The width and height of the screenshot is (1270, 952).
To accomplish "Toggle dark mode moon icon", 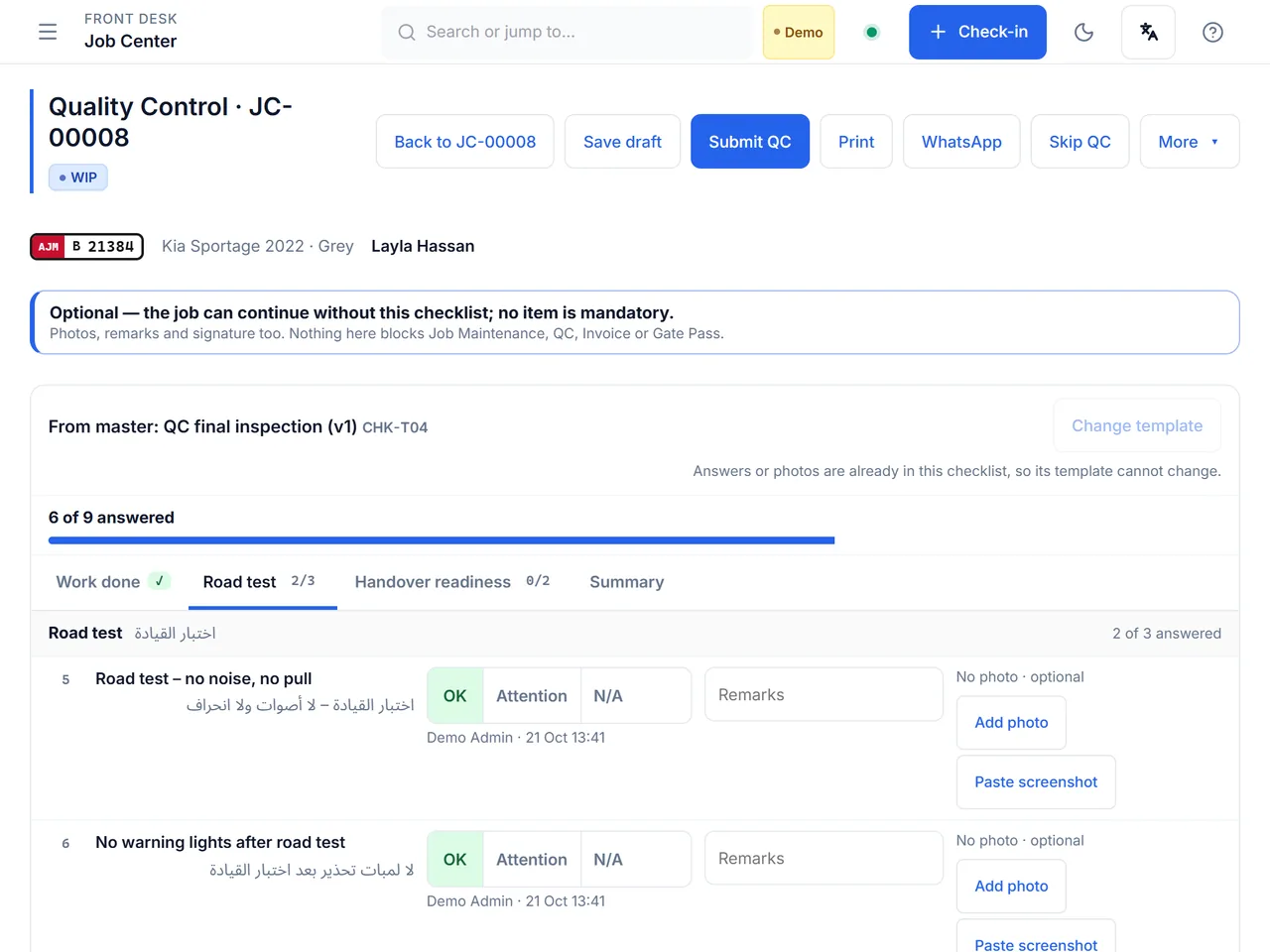I will (x=1084, y=32).
